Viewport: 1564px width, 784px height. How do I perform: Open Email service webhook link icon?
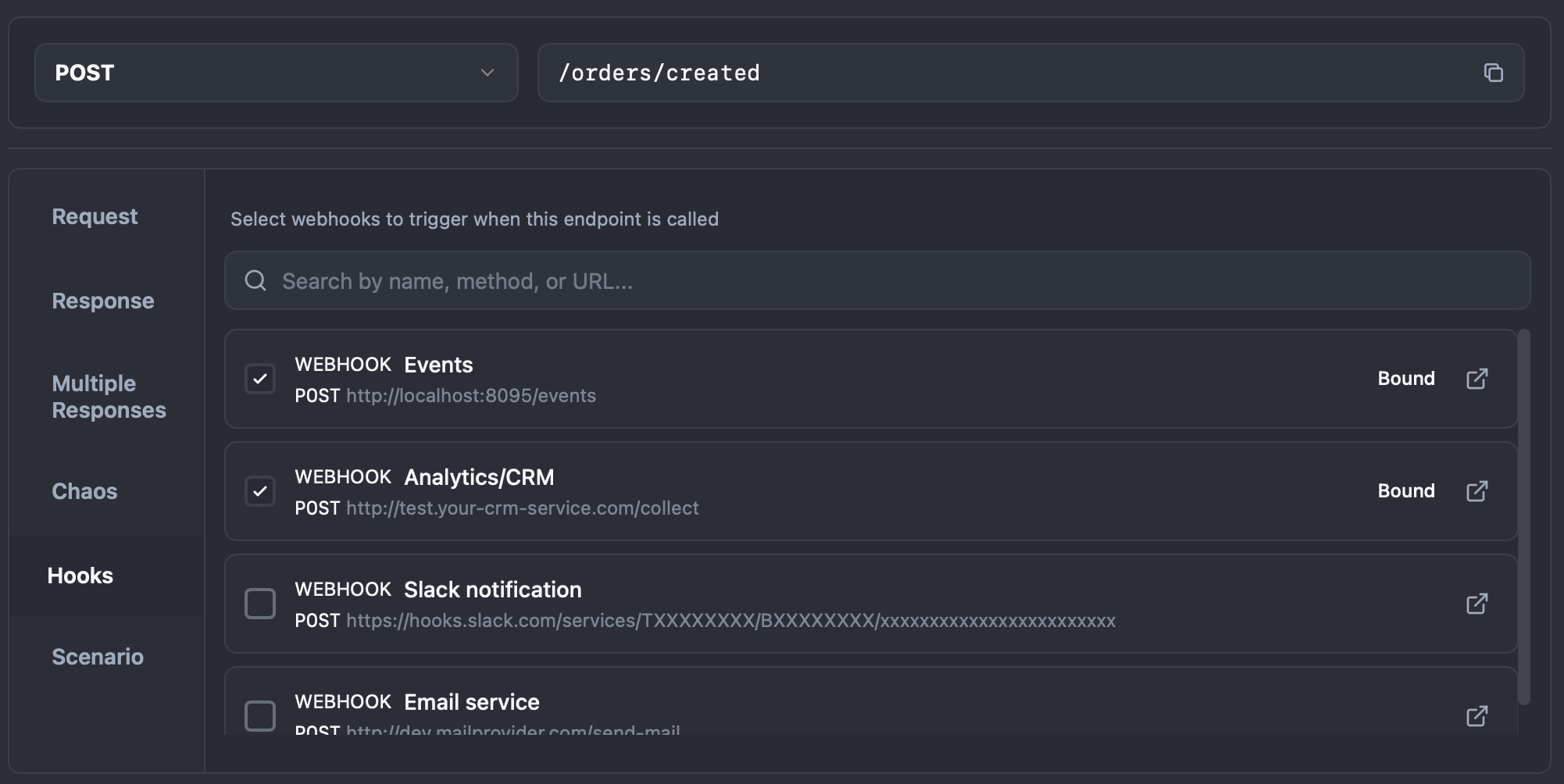coord(1477,715)
